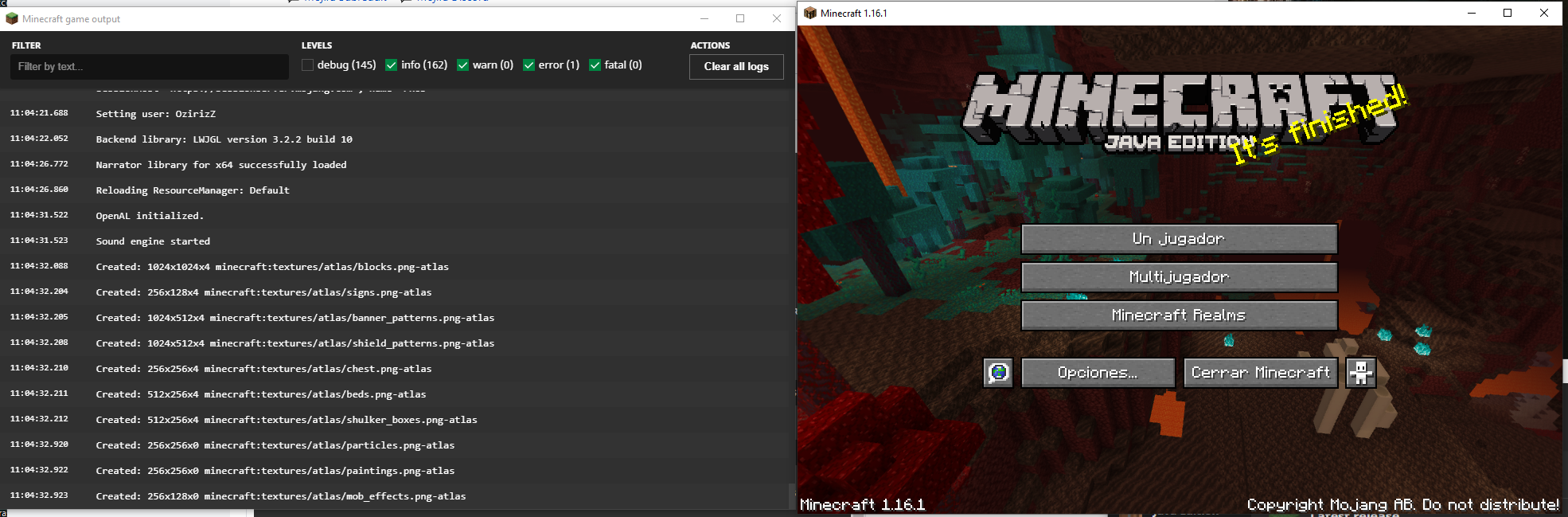Select the paintings.png-atlas log line

coord(395,471)
